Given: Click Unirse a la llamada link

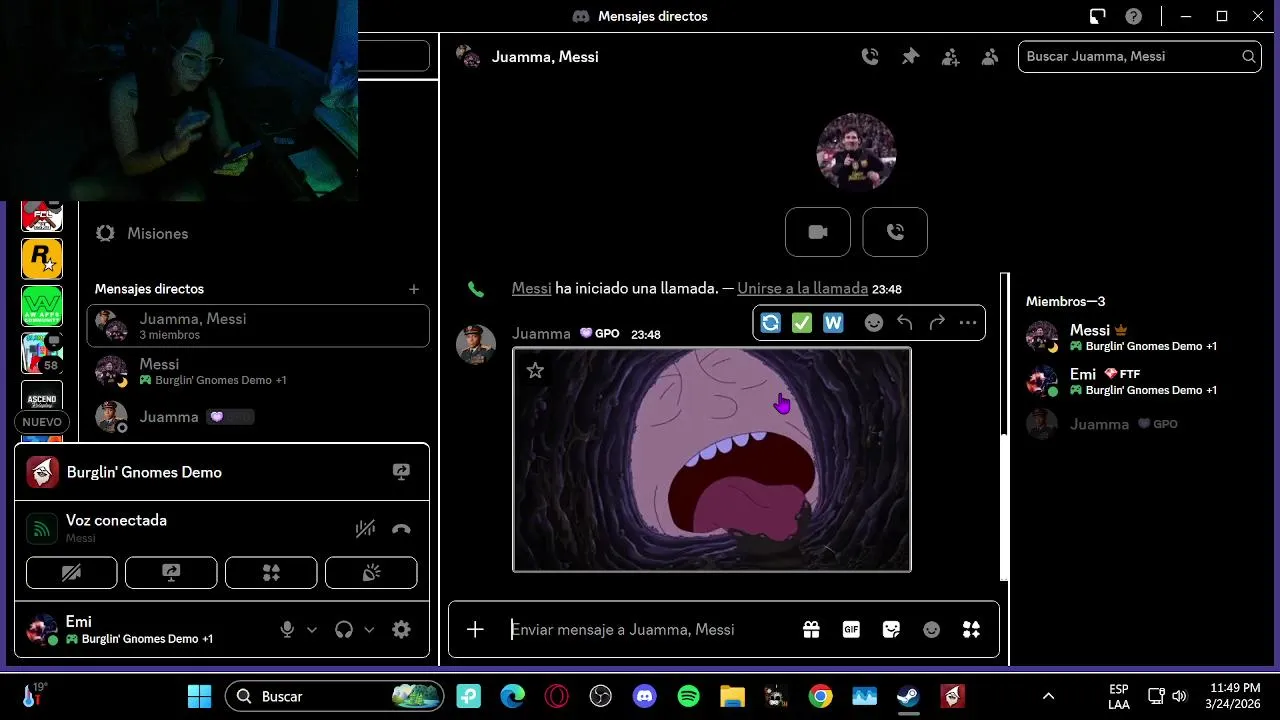Looking at the screenshot, I should point(802,288).
